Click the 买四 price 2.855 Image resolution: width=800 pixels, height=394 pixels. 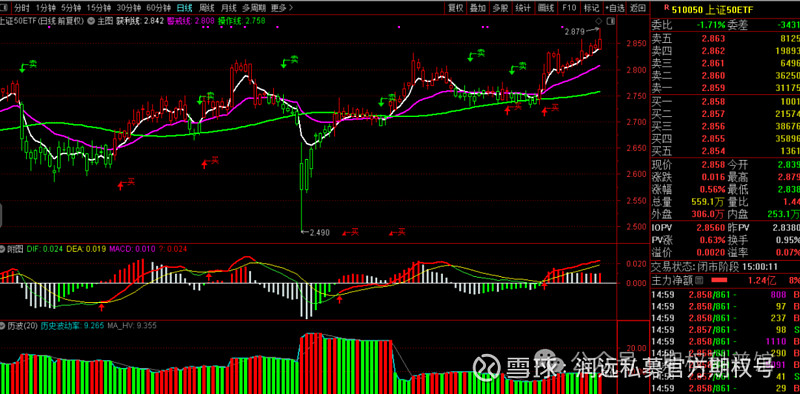(x=713, y=138)
